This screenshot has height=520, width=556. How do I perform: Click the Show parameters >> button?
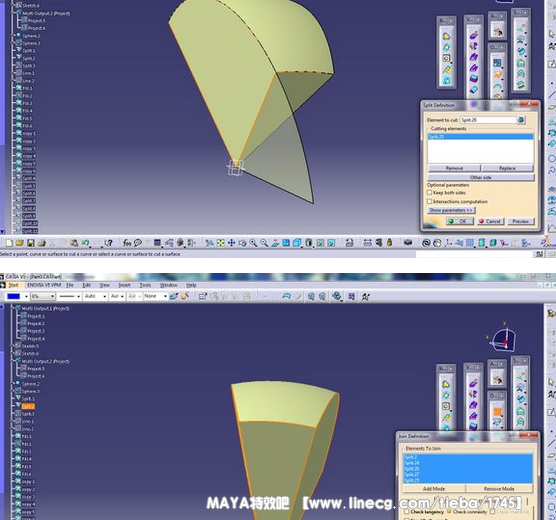(451, 210)
